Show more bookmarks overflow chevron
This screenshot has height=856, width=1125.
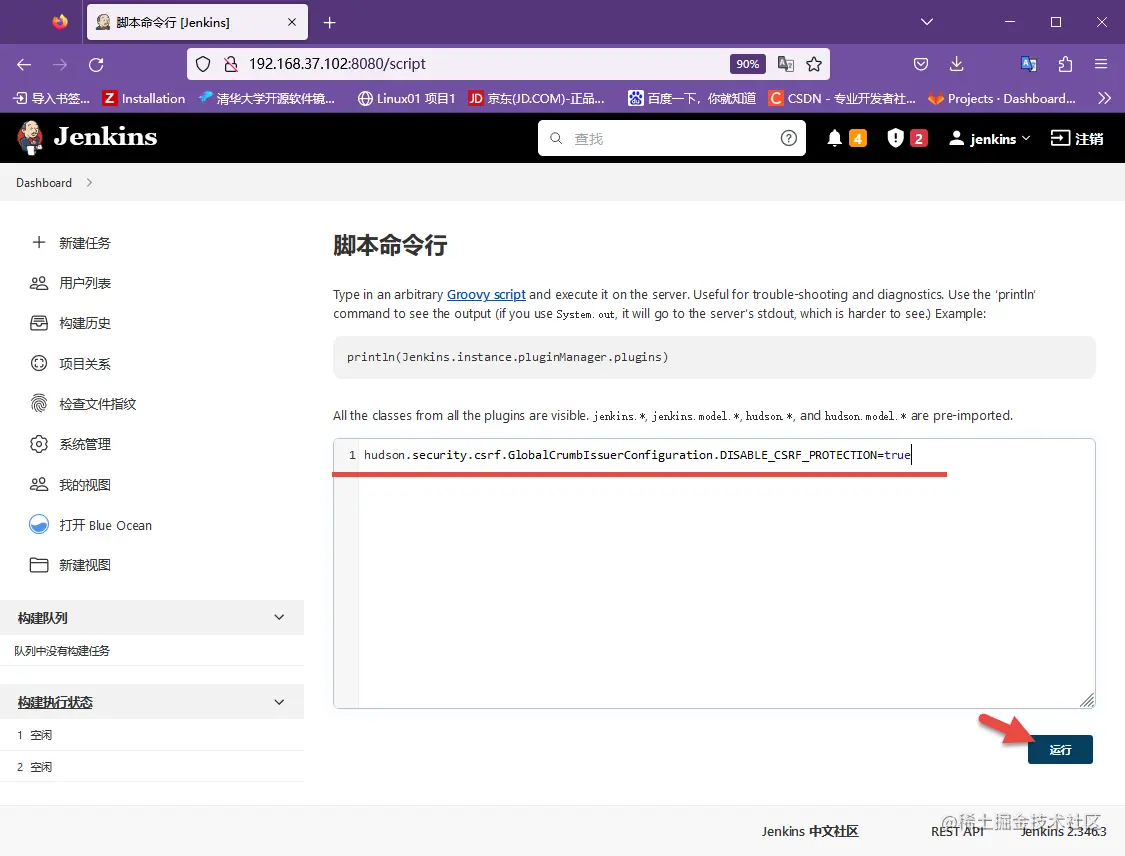coord(1103,98)
